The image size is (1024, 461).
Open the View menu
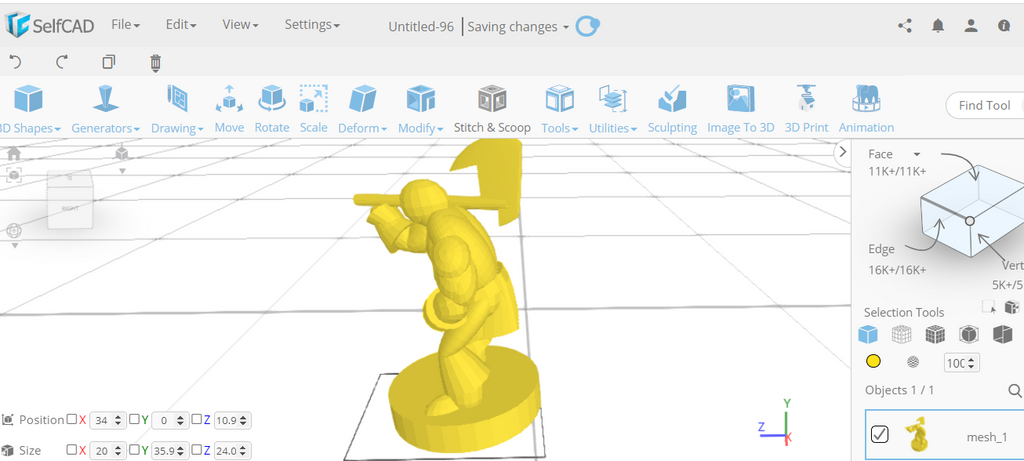[x=240, y=25]
